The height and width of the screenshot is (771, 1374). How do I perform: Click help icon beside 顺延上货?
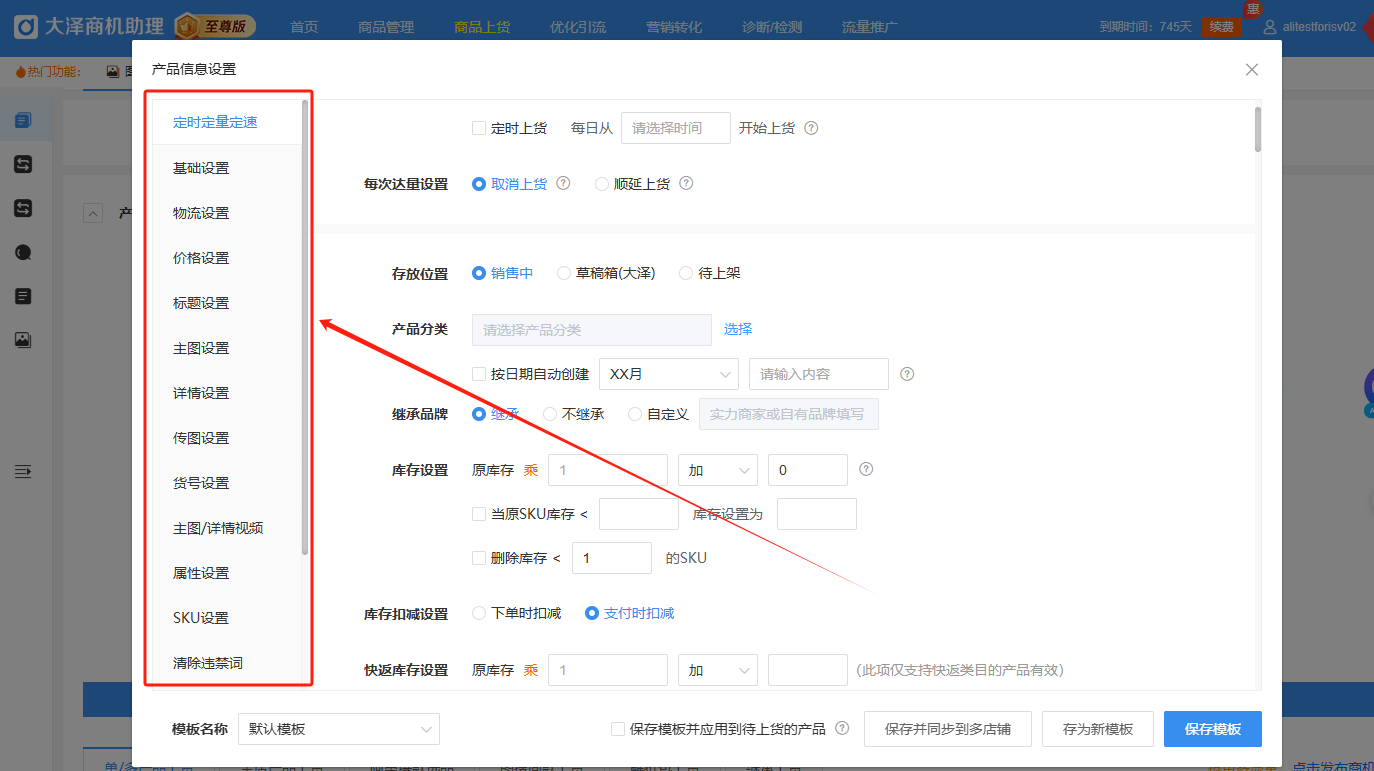click(686, 183)
